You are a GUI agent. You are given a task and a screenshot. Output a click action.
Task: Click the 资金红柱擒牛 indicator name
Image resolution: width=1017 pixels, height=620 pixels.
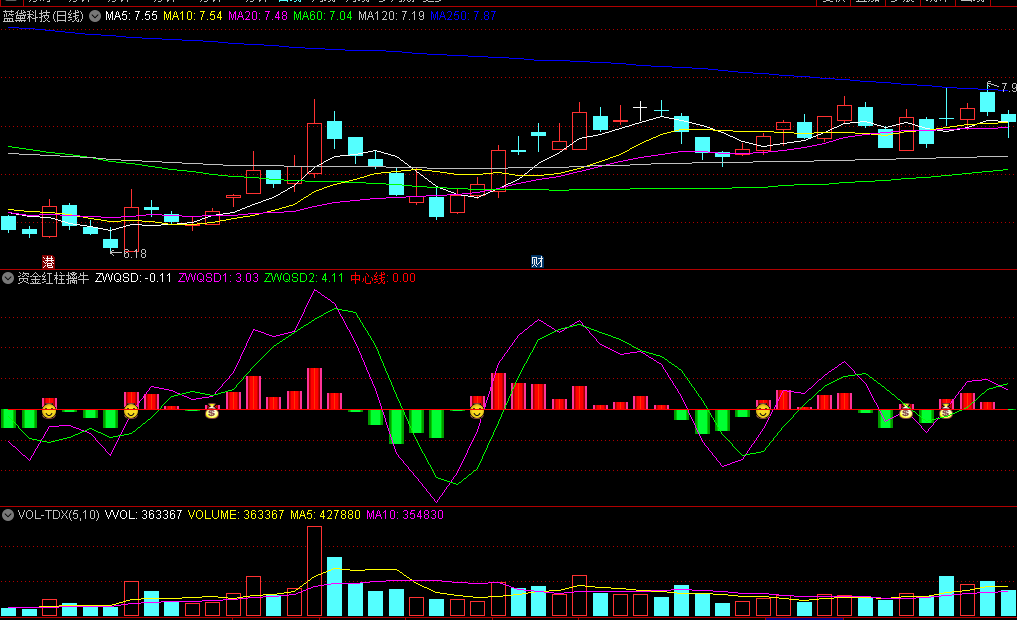tap(53, 278)
